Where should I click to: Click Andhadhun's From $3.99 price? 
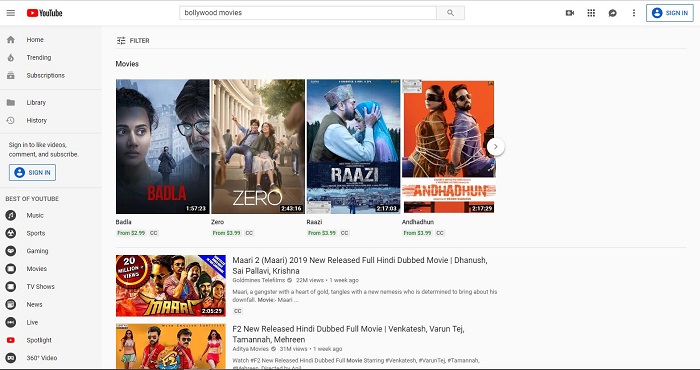417,233
